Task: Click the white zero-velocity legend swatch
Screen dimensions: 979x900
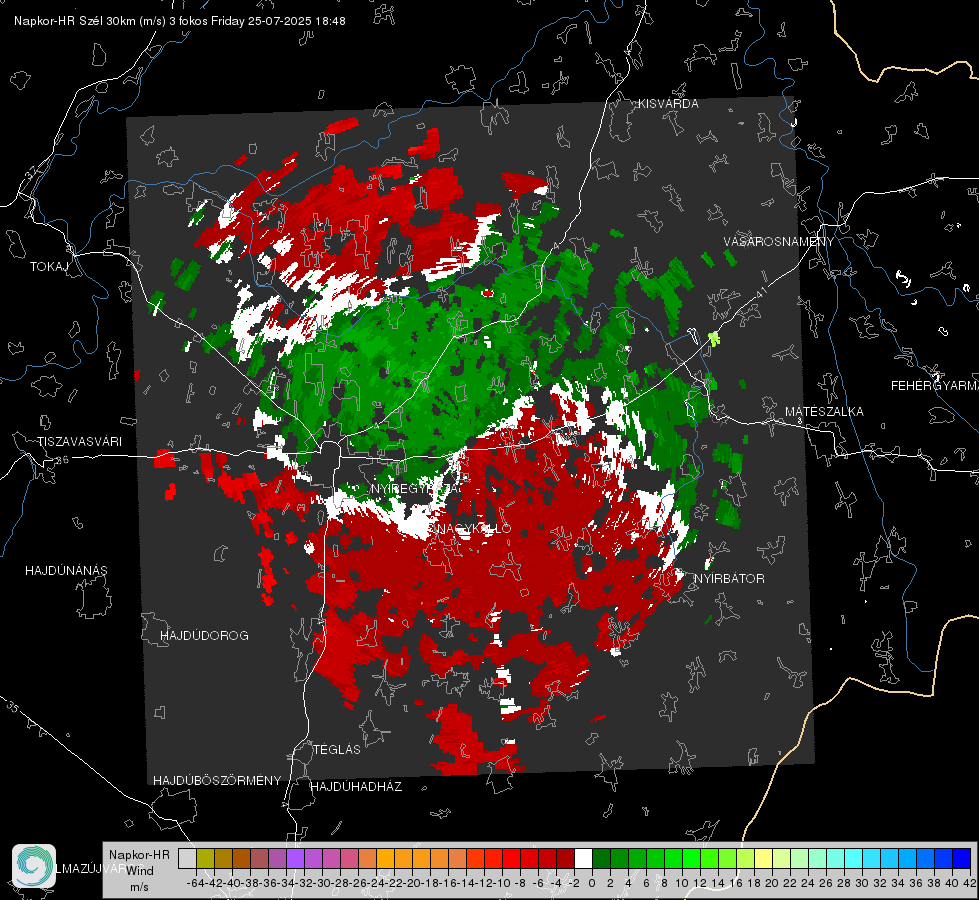Action: [583, 859]
